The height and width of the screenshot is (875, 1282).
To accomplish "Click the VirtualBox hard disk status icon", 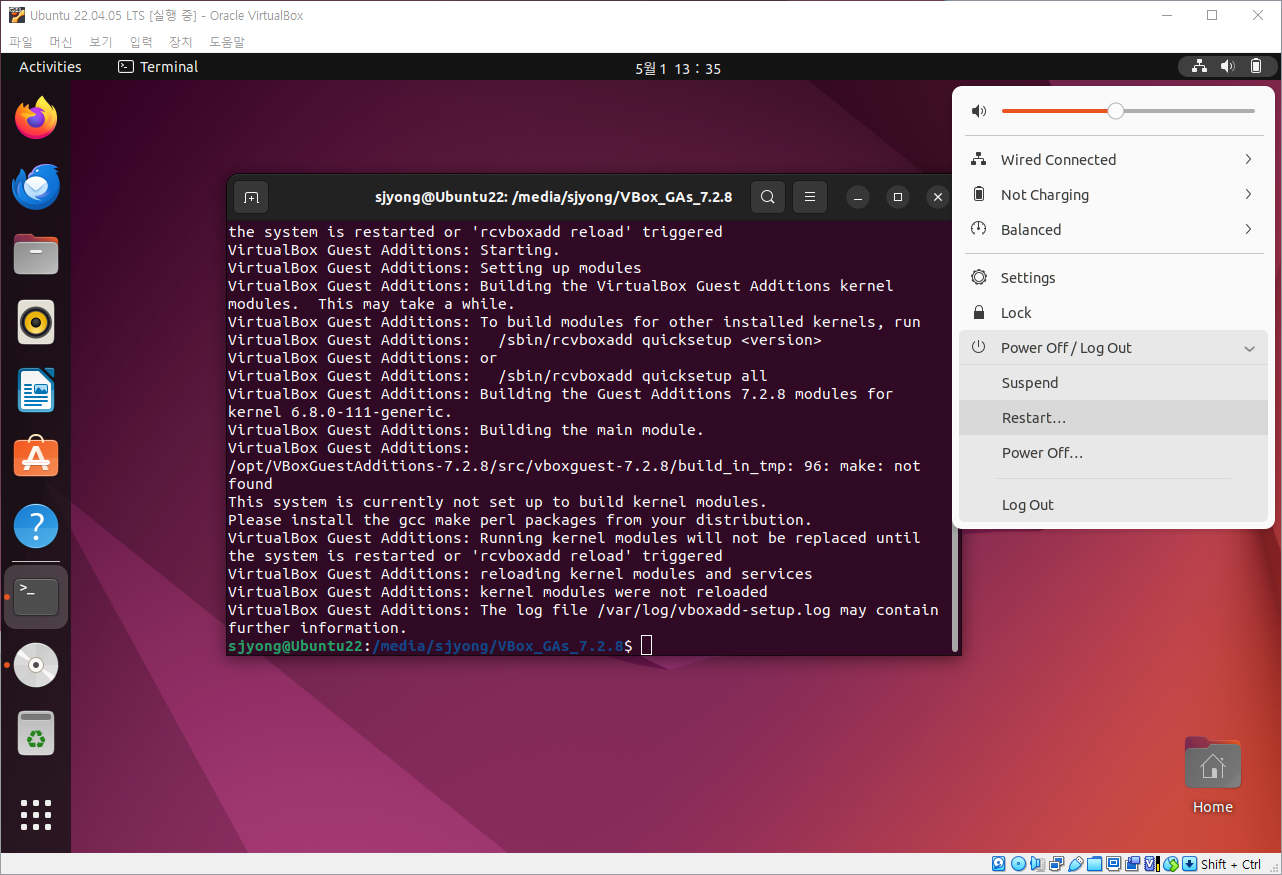I will 998,864.
